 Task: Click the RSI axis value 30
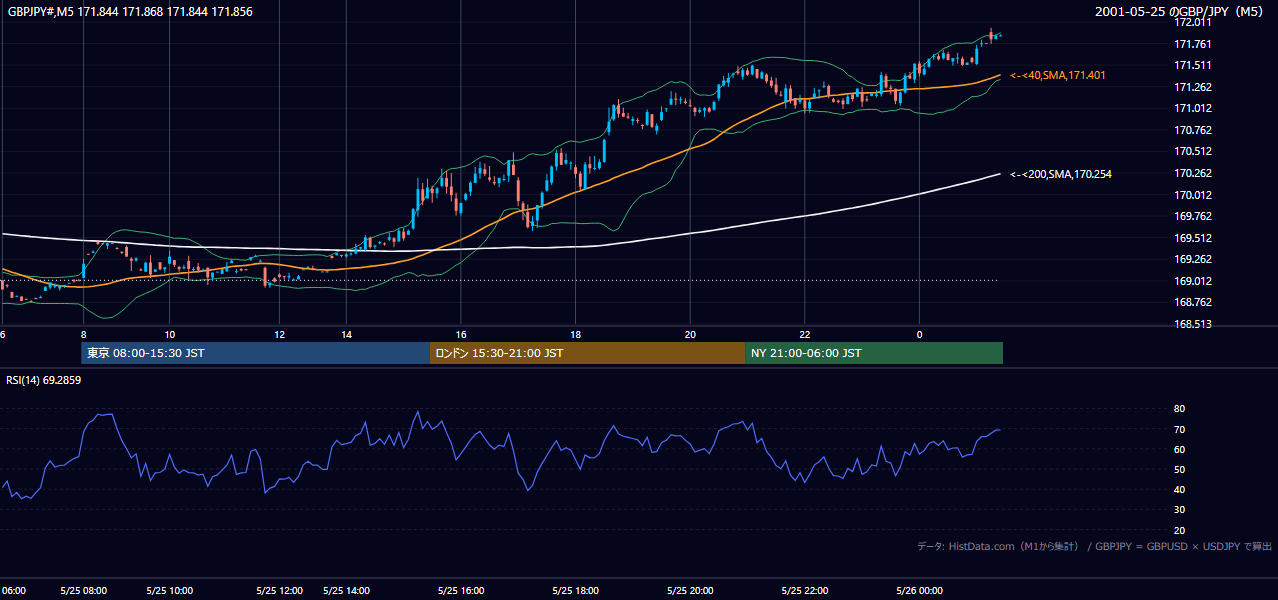(x=1179, y=510)
